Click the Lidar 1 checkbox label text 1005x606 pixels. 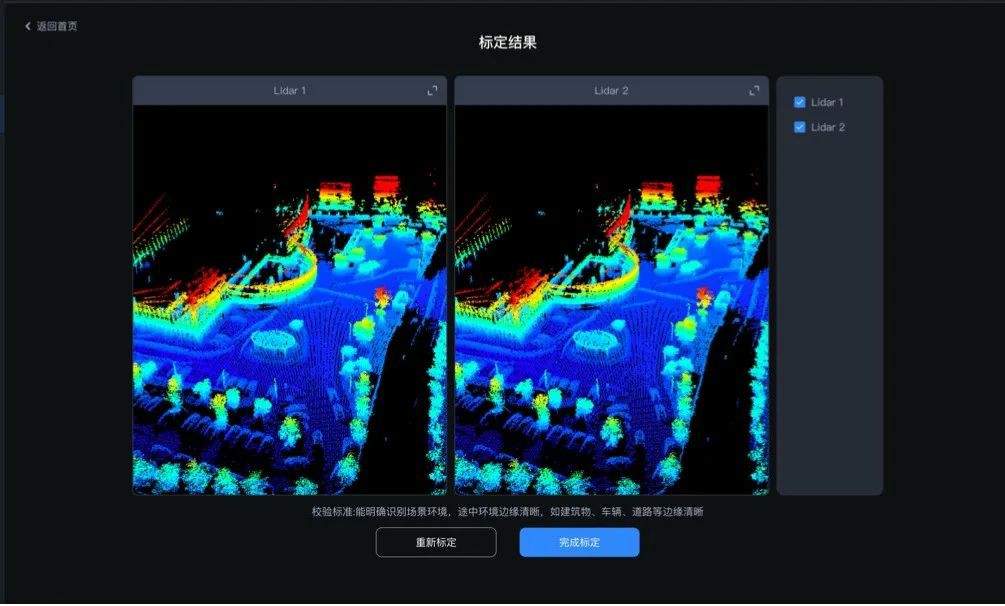[827, 102]
